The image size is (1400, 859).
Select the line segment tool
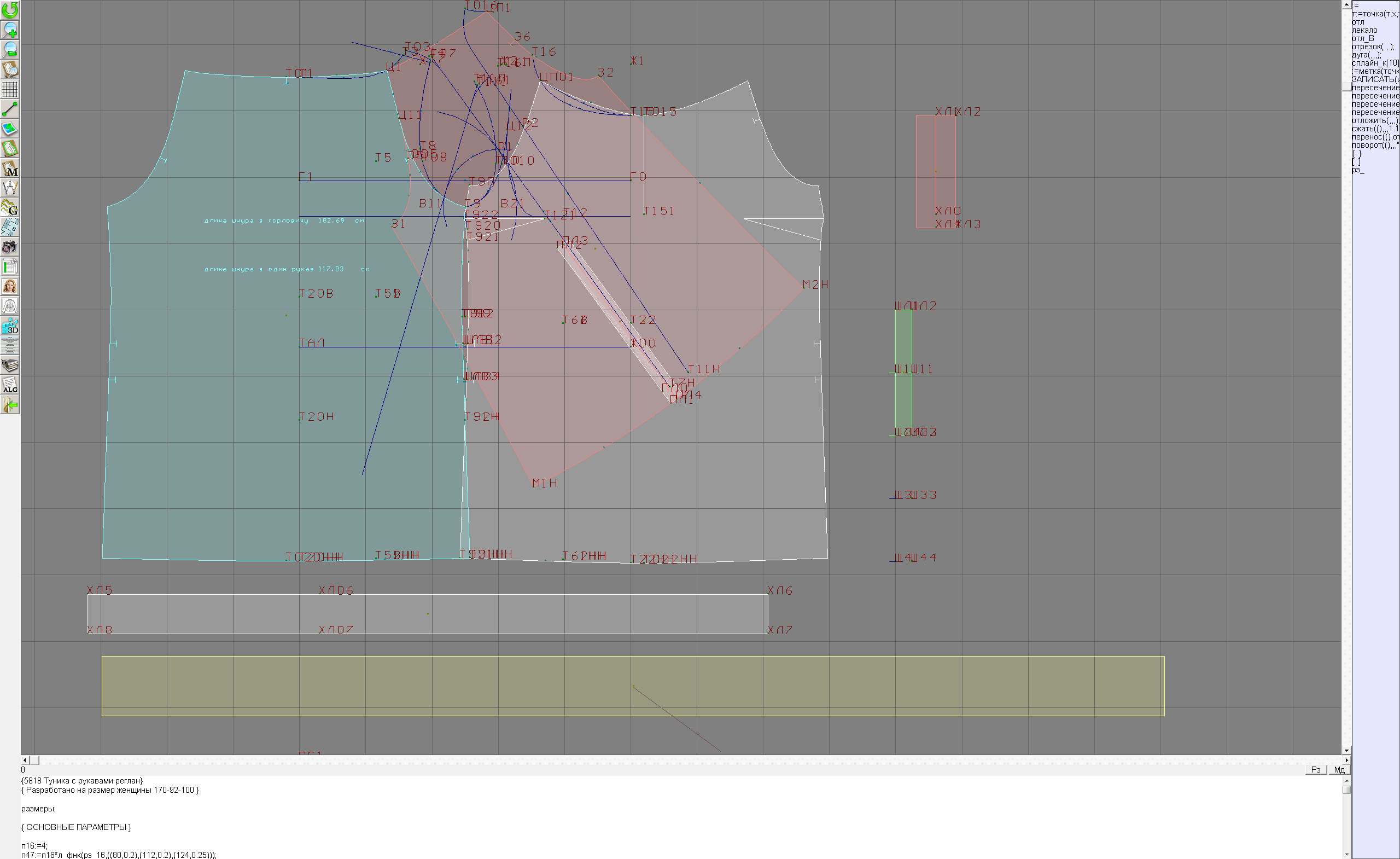(x=10, y=108)
